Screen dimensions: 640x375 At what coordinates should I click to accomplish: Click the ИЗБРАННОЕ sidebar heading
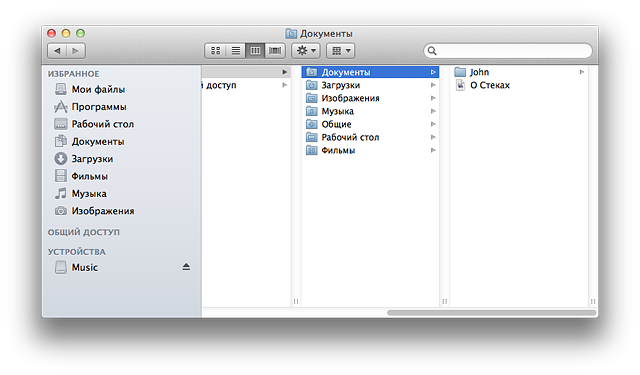click(73, 74)
